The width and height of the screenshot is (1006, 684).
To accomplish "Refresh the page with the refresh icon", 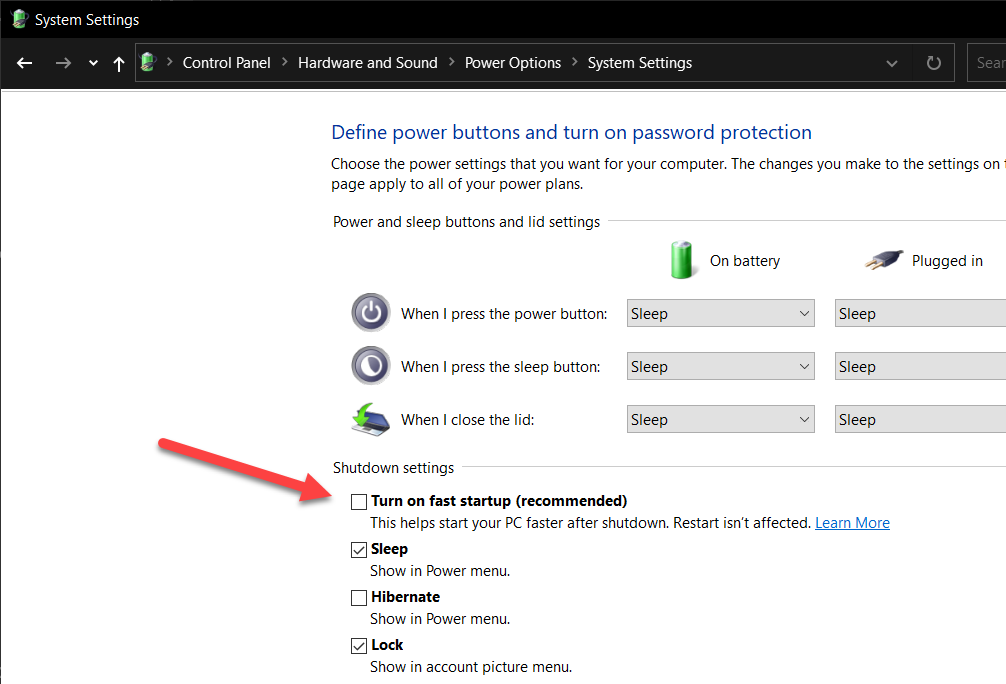I will point(932,62).
